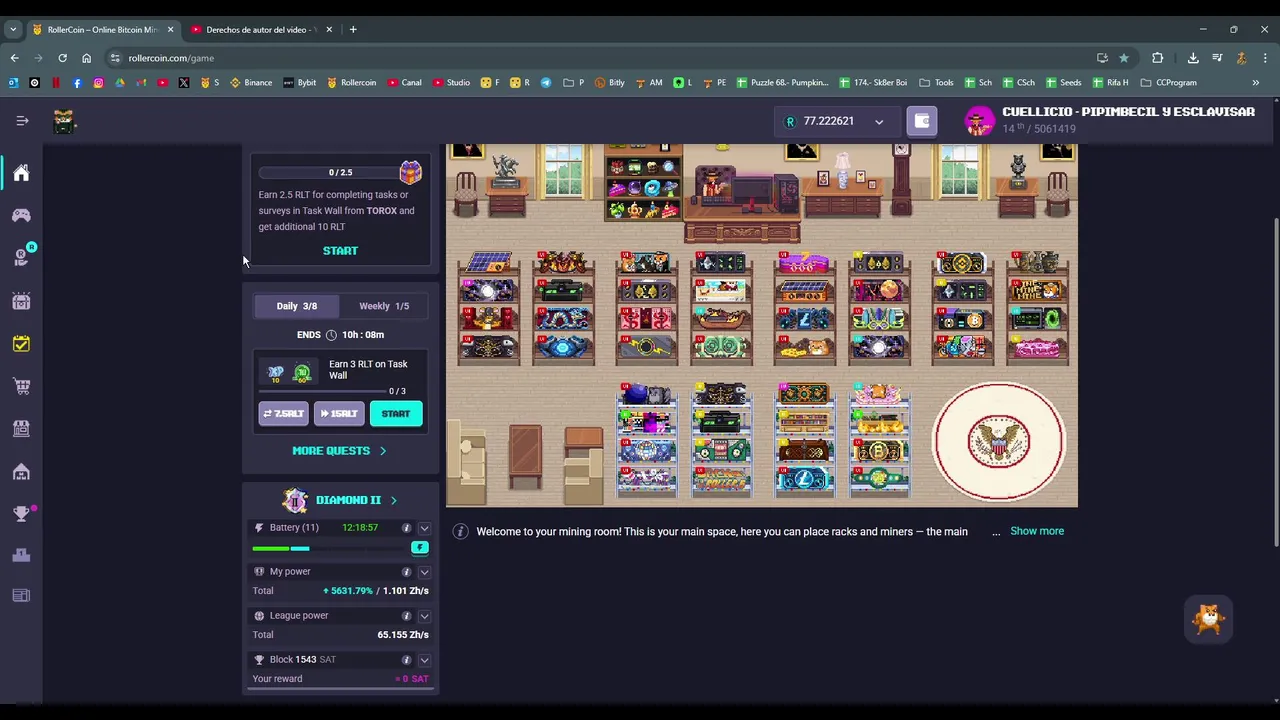This screenshot has height=720, width=1280.
Task: Open the CCProgram bookmarks folder
Action: [x=1169, y=83]
